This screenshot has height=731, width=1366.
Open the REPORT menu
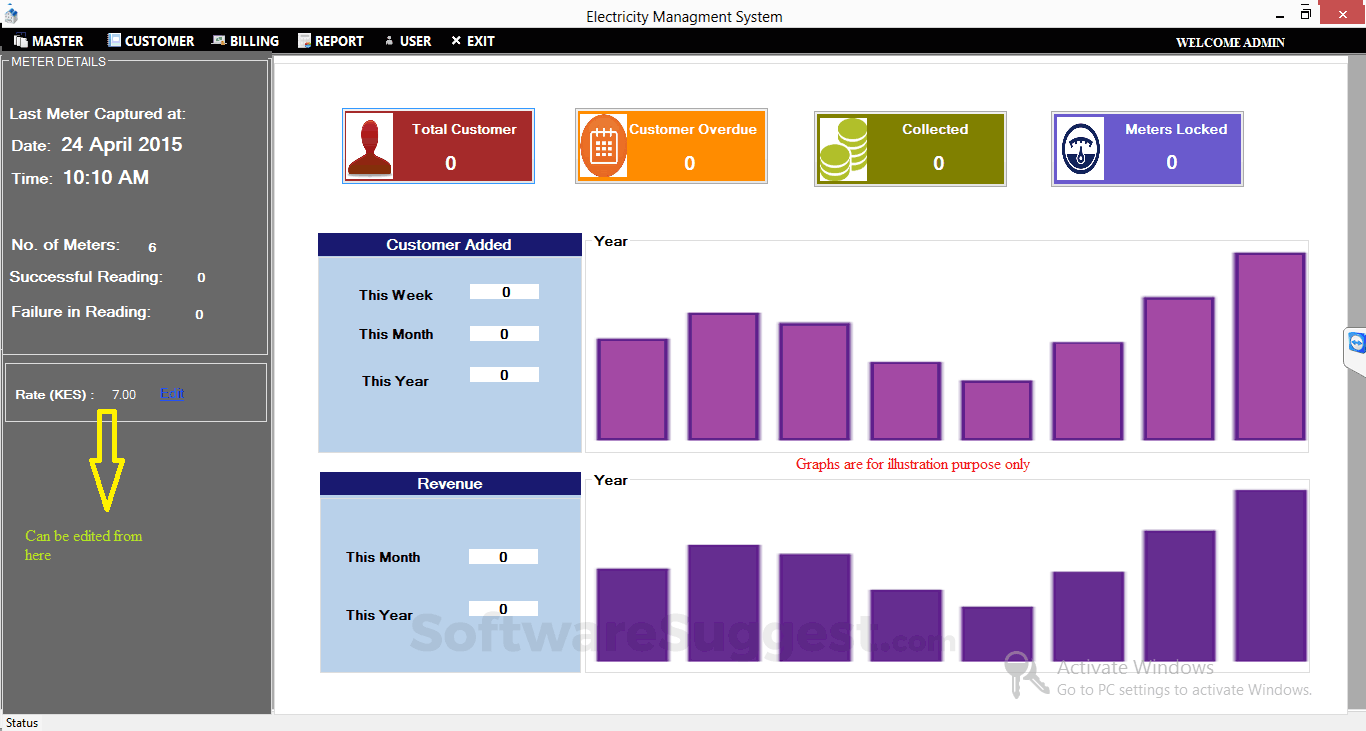click(338, 40)
